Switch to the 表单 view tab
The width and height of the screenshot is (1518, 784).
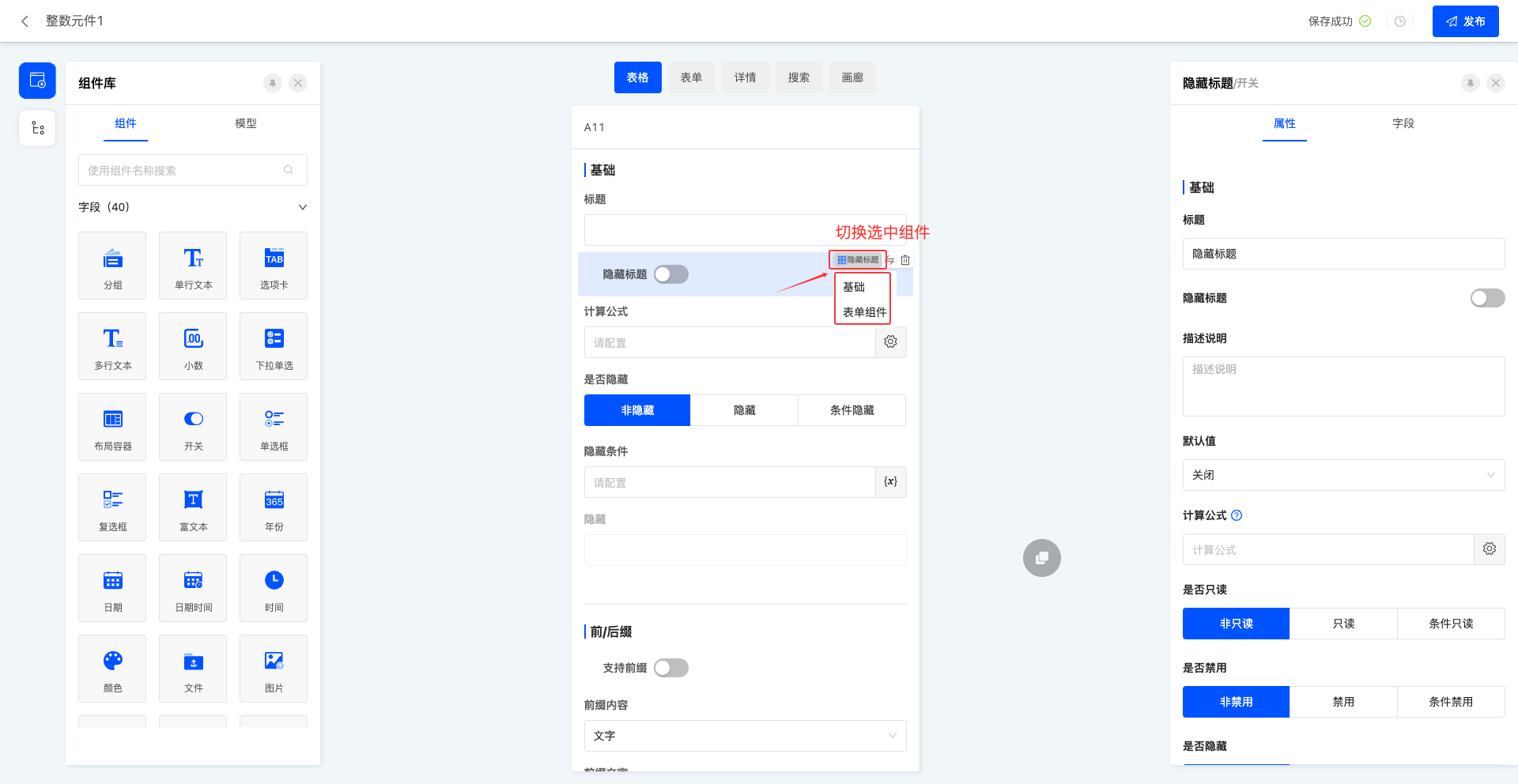[x=691, y=77]
